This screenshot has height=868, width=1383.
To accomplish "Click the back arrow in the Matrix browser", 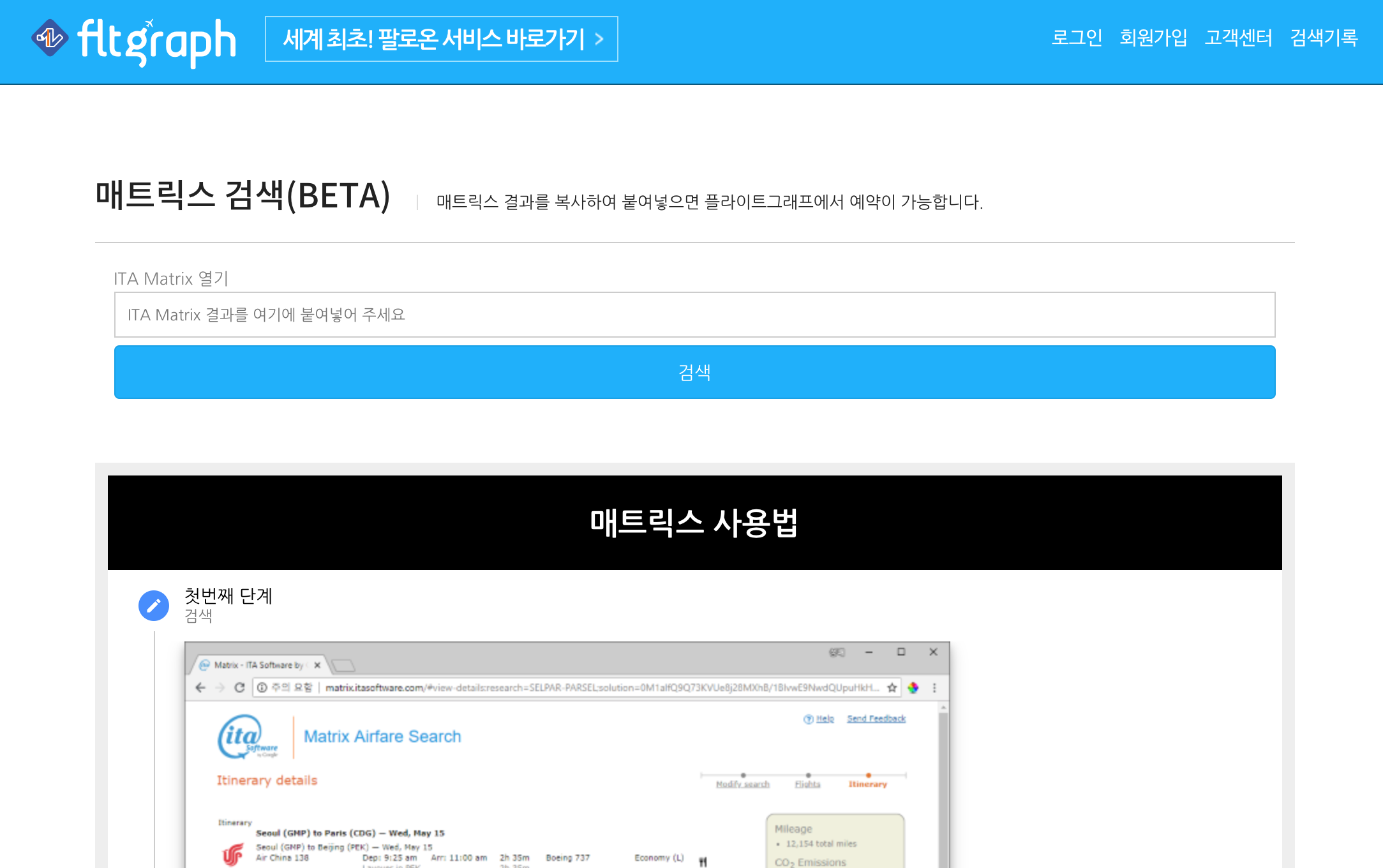I will click(x=199, y=688).
